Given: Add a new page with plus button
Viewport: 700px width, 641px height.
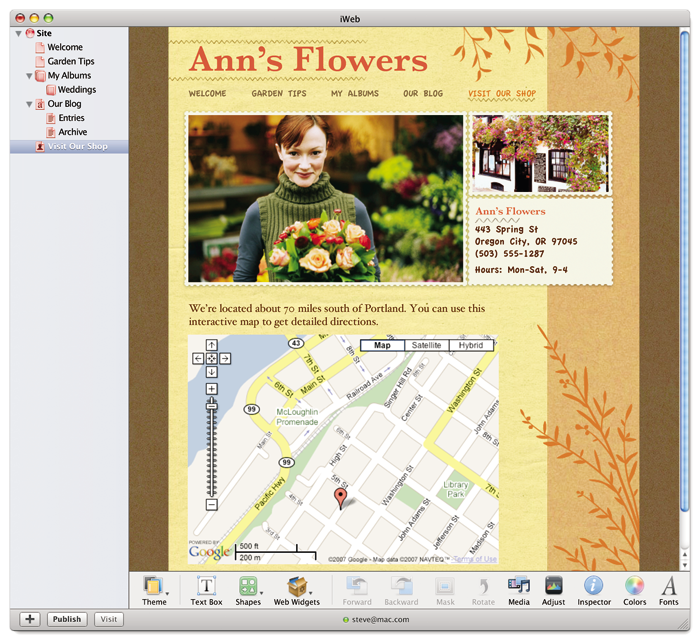Looking at the screenshot, I should (30, 619).
